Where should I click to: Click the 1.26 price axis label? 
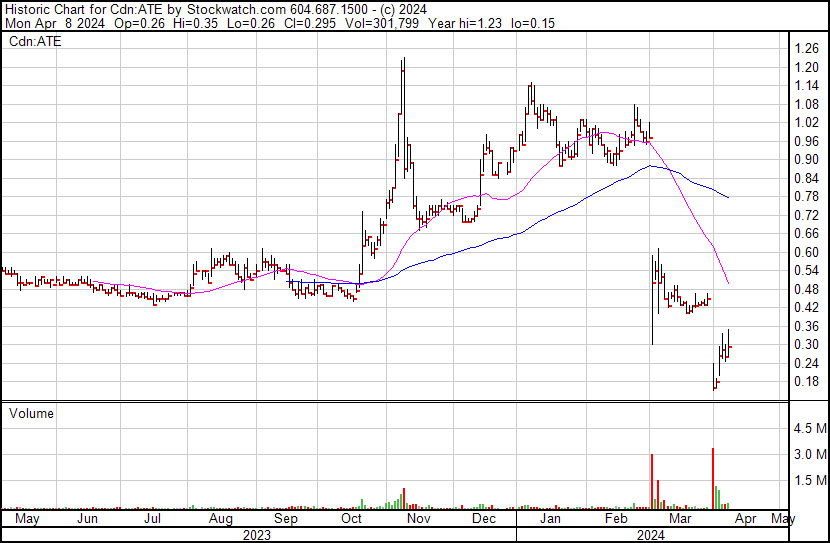(x=806, y=48)
